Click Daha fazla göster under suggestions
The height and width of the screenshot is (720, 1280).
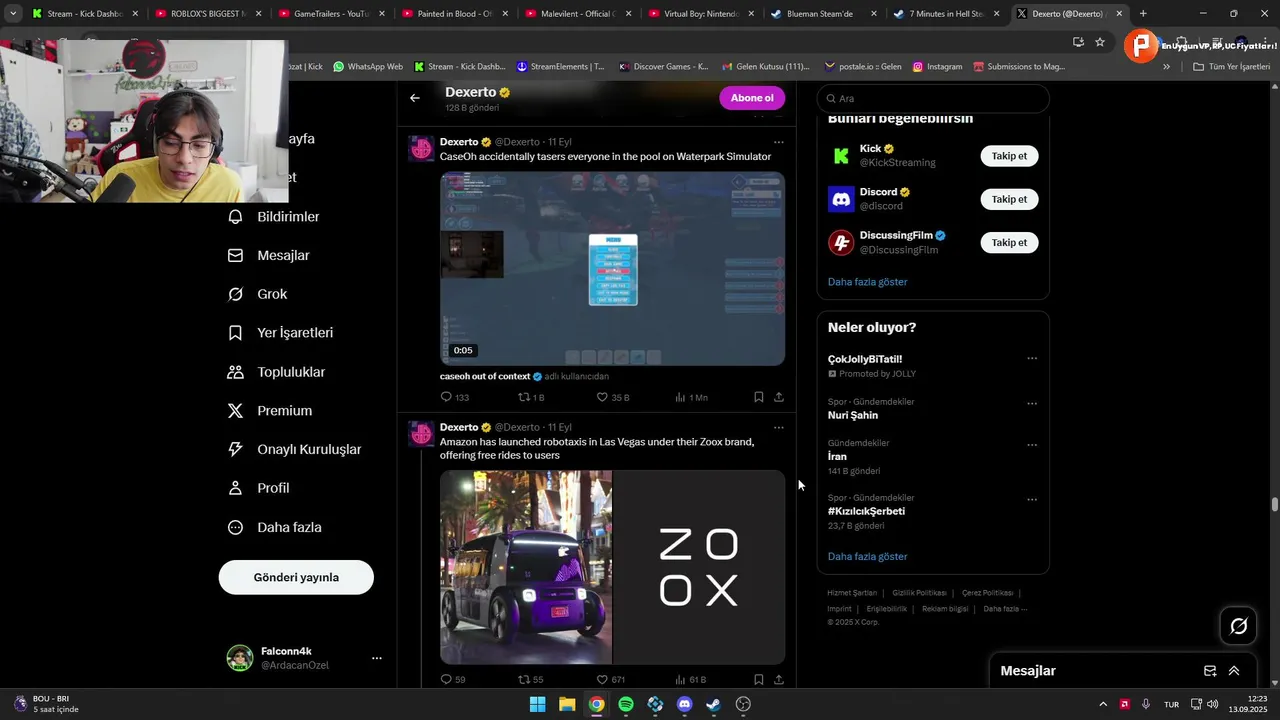pos(867,282)
